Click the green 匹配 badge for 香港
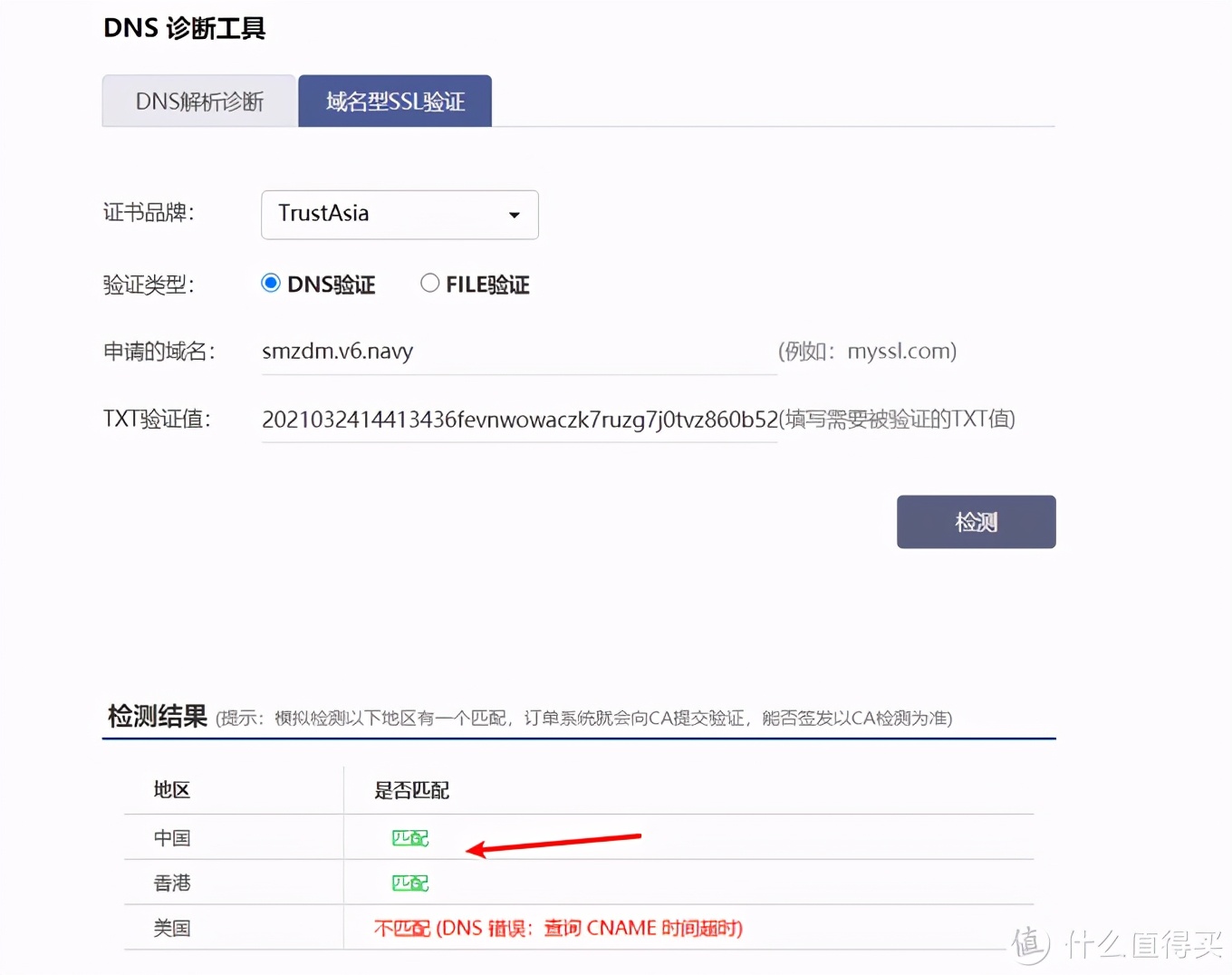Screen dimensions: 1232x975 pos(409,882)
